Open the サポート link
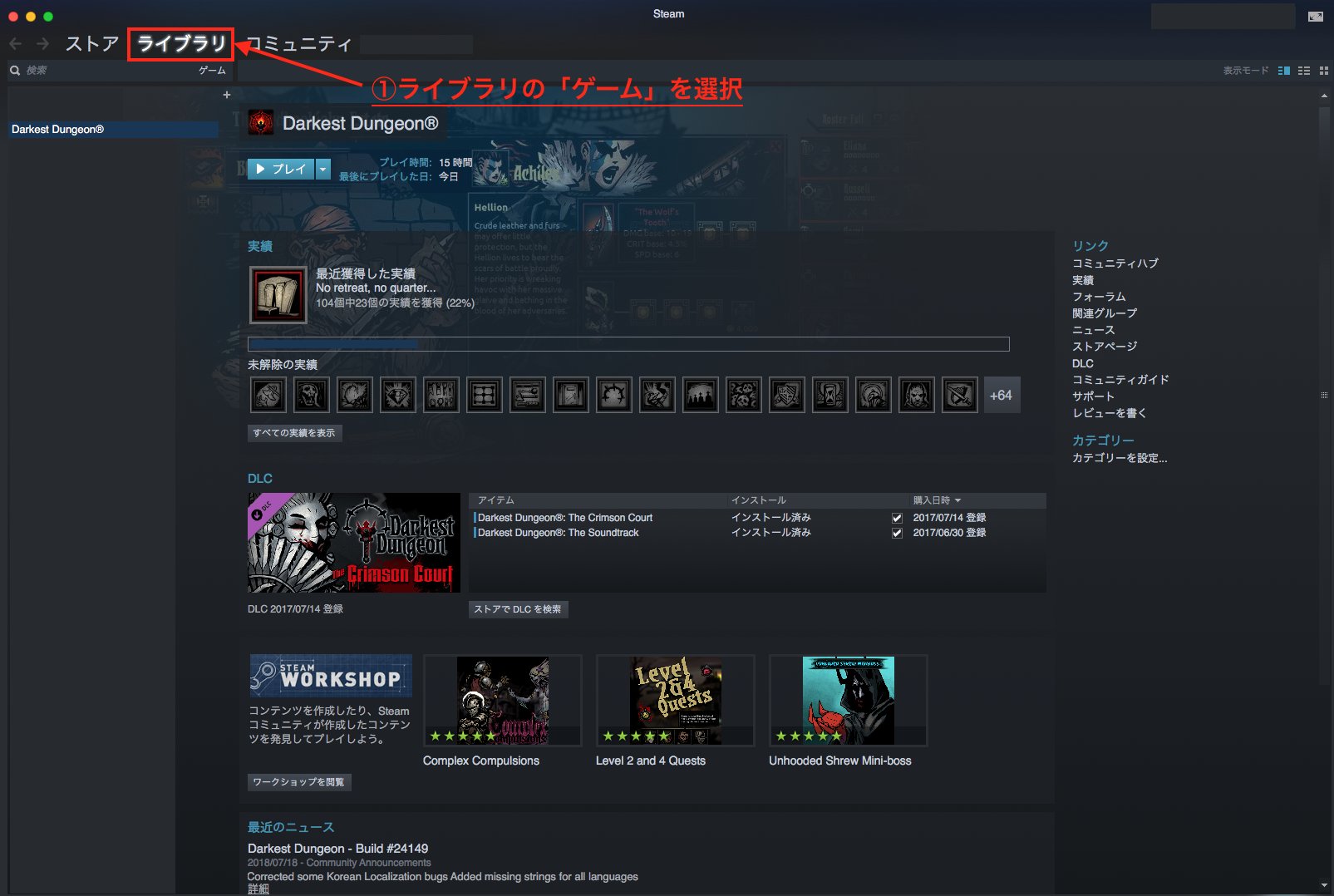 click(1093, 396)
